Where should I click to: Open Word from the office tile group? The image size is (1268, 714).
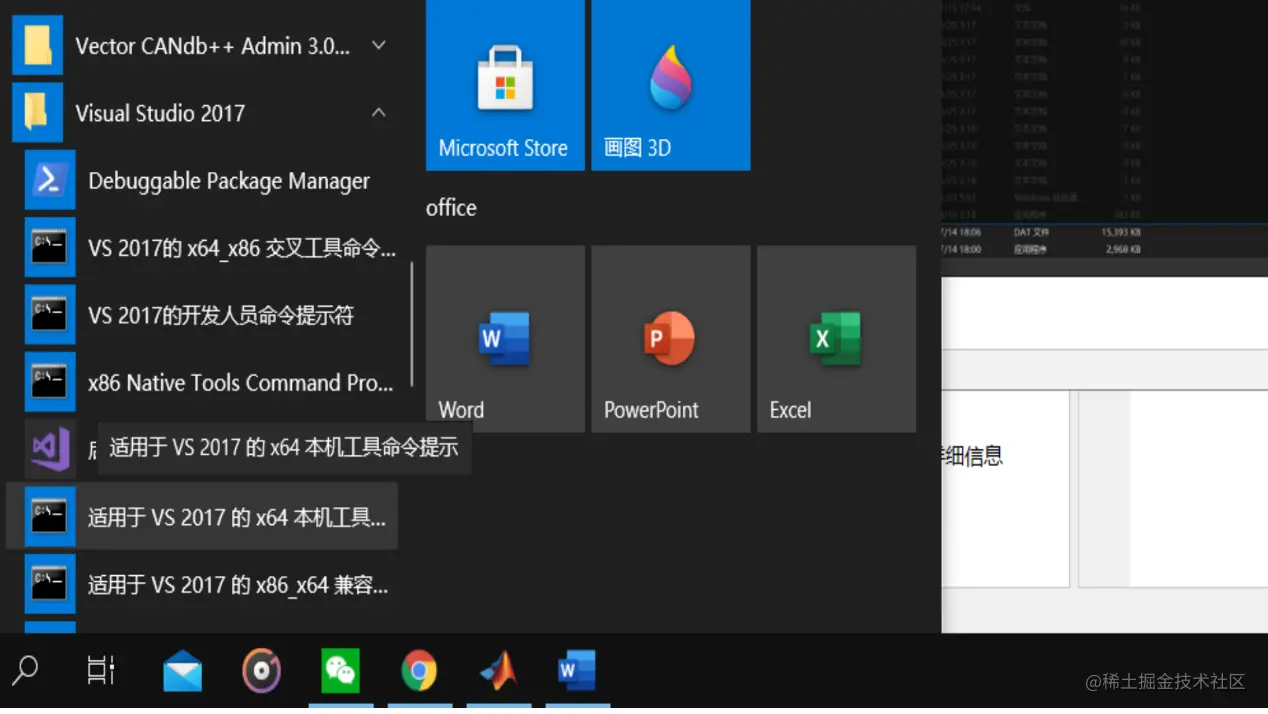click(504, 338)
